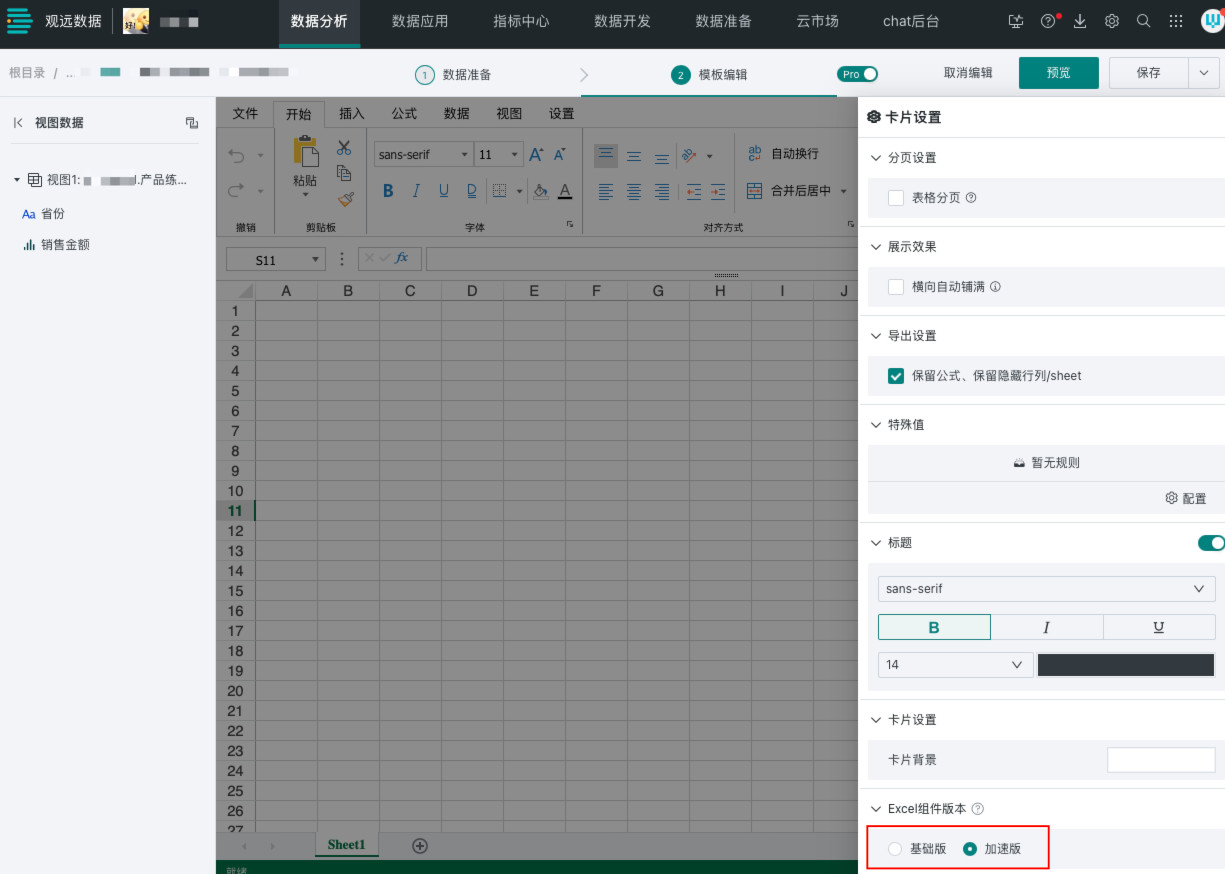Toggle the Pro switch
The width and height of the screenshot is (1225, 874).
tap(858, 74)
